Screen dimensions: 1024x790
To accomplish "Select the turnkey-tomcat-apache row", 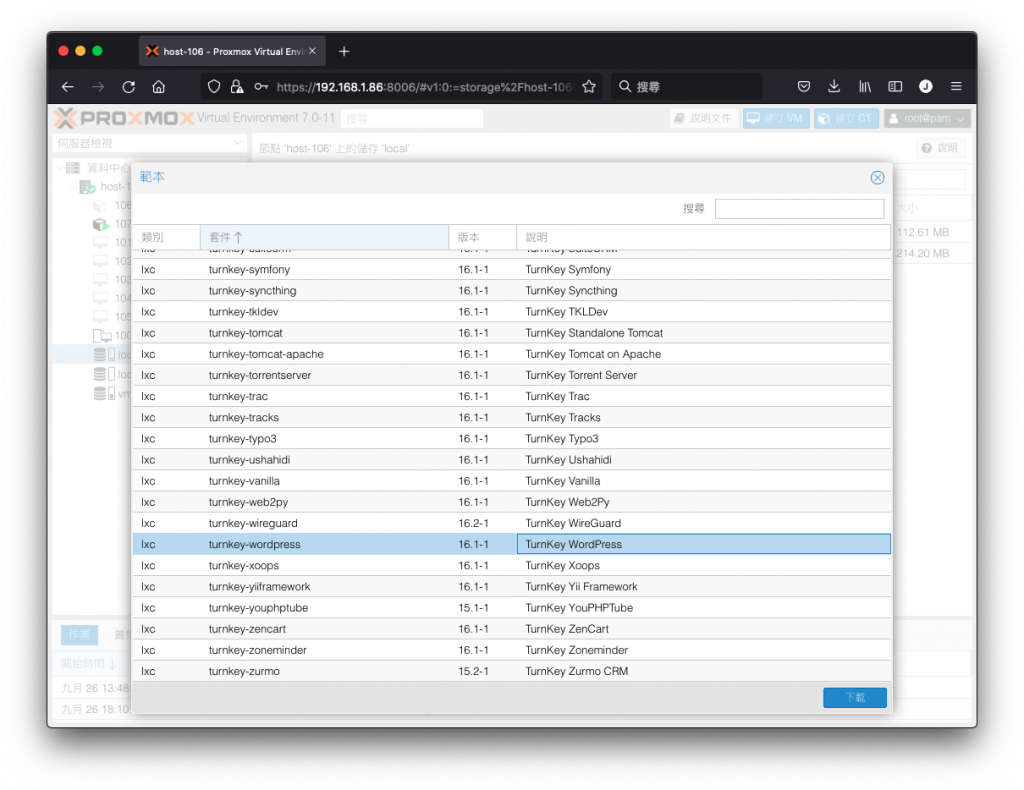I will [x=511, y=354].
